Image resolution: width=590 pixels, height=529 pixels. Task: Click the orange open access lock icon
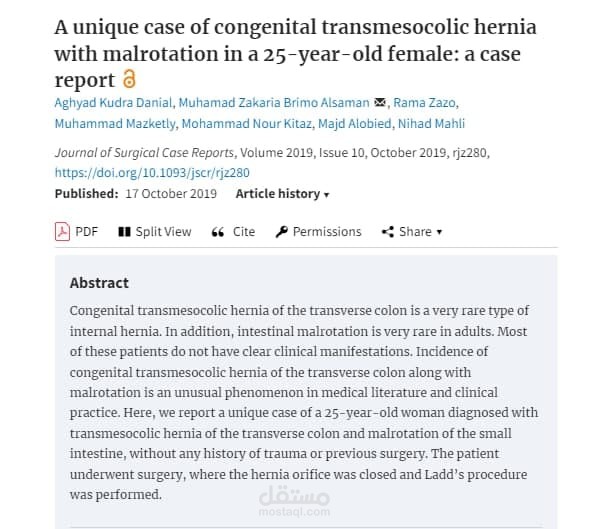click(129, 79)
